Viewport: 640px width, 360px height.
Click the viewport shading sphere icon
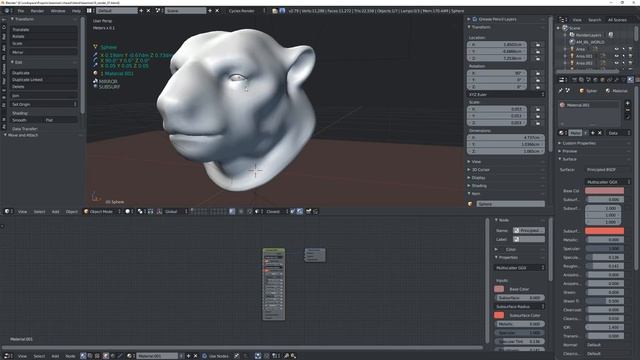click(129, 211)
